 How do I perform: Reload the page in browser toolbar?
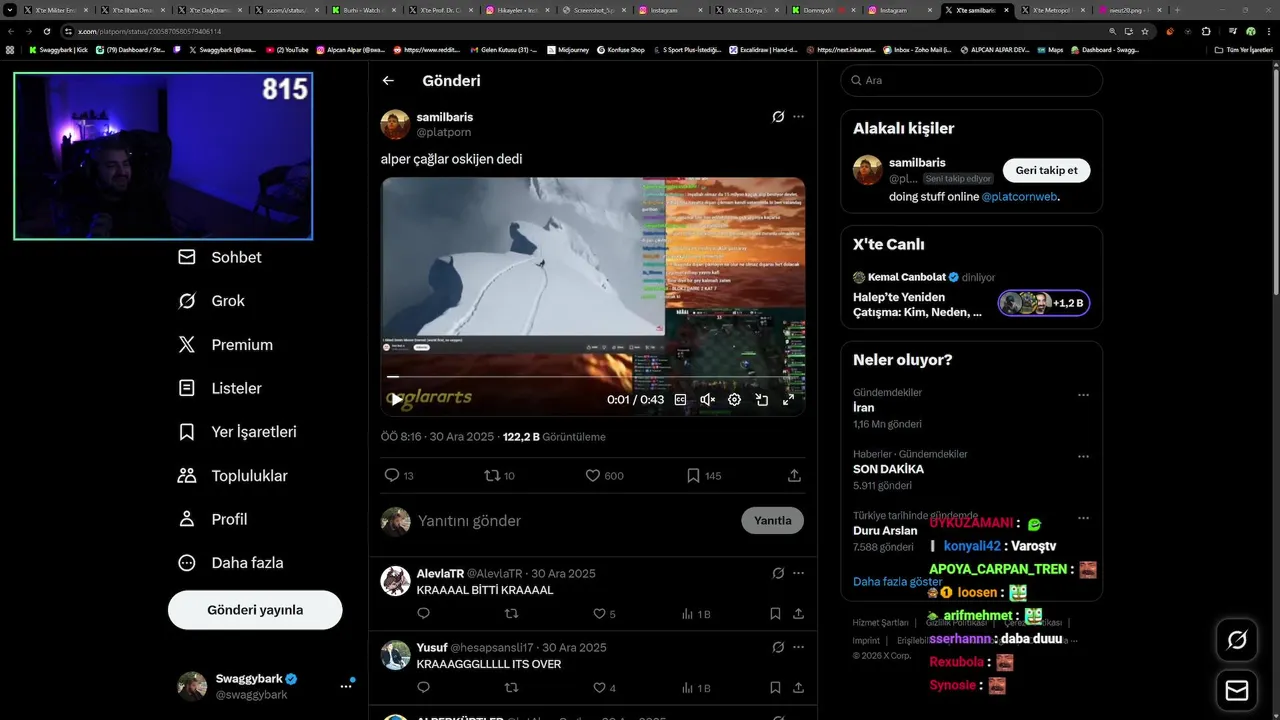click(46, 31)
